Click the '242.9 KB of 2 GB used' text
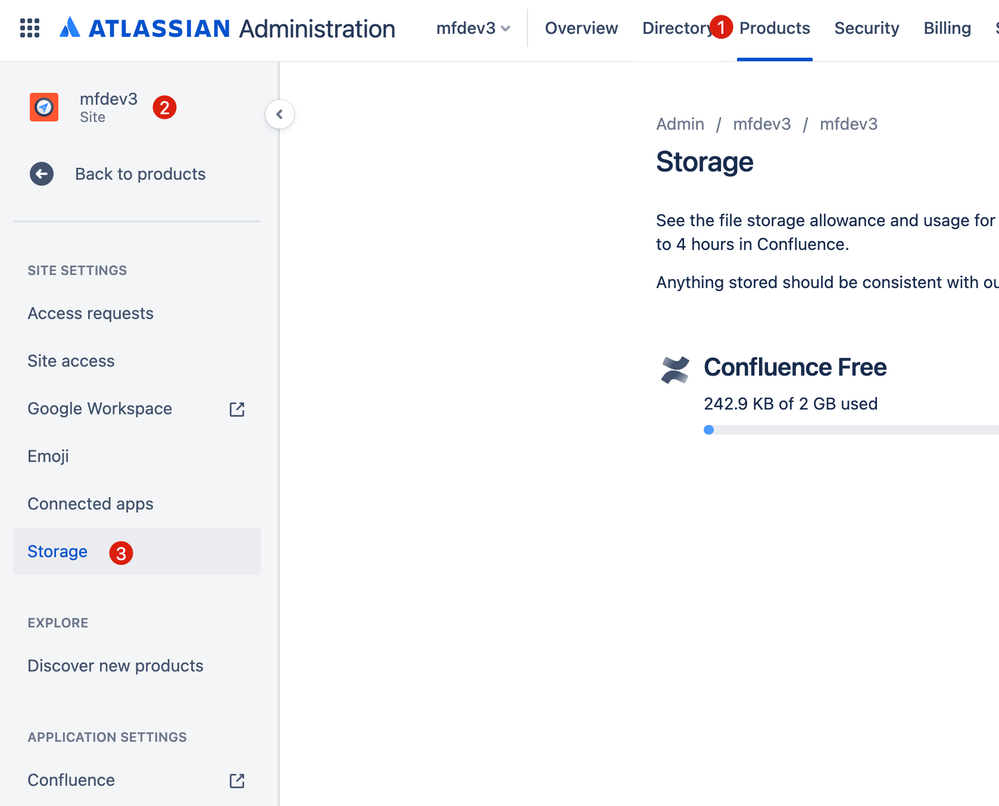999x806 pixels. tap(790, 404)
